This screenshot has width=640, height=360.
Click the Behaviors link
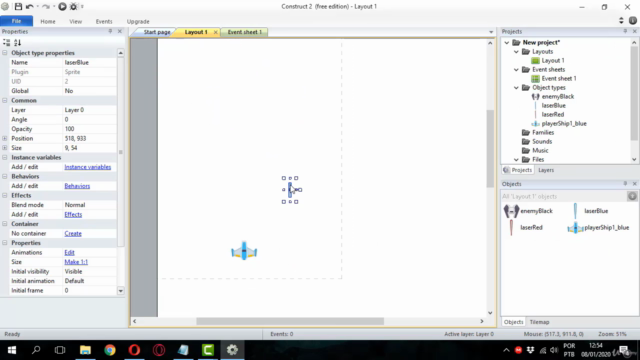(77, 186)
